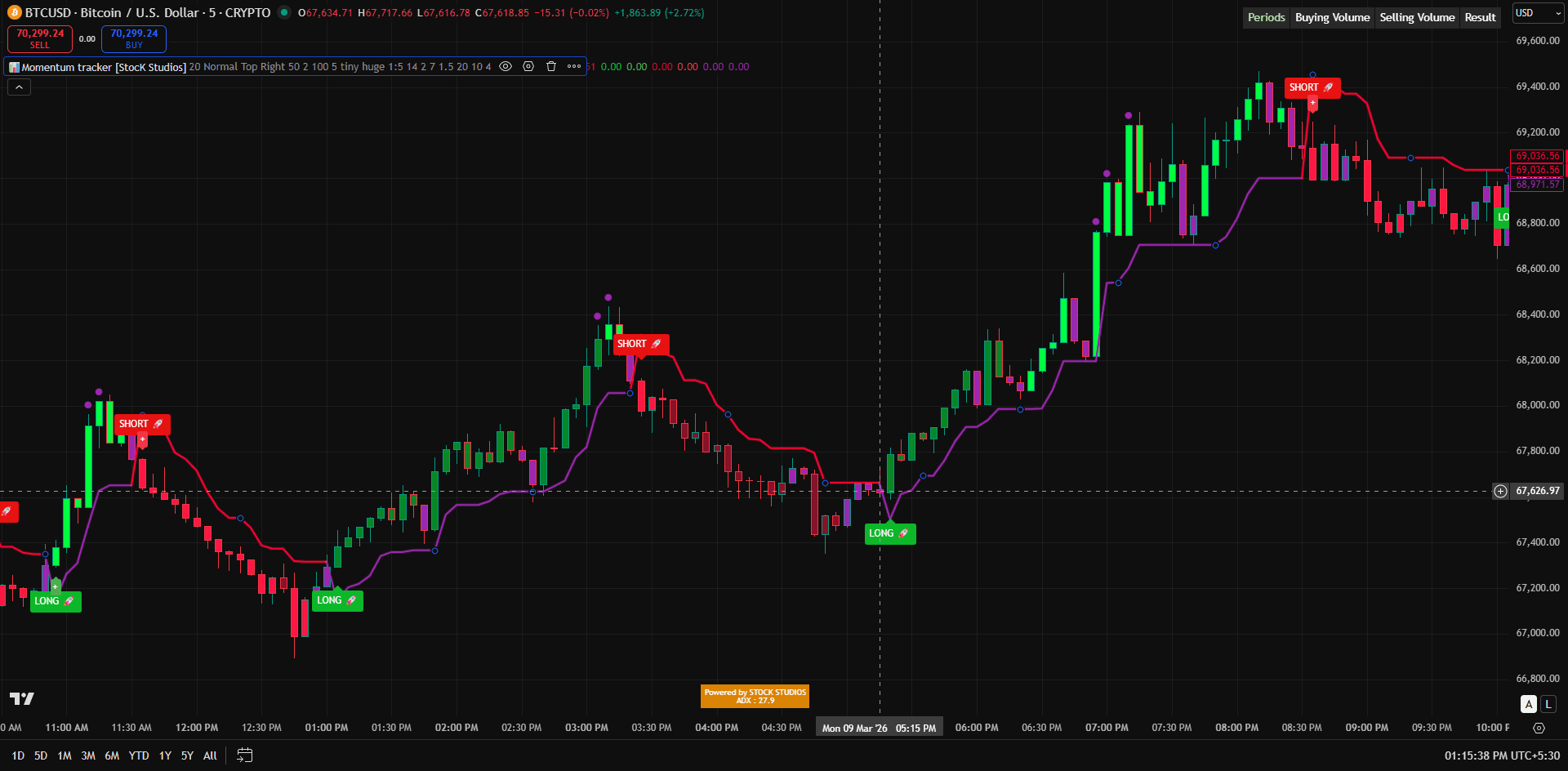Click the Periods table header

[1266, 17]
